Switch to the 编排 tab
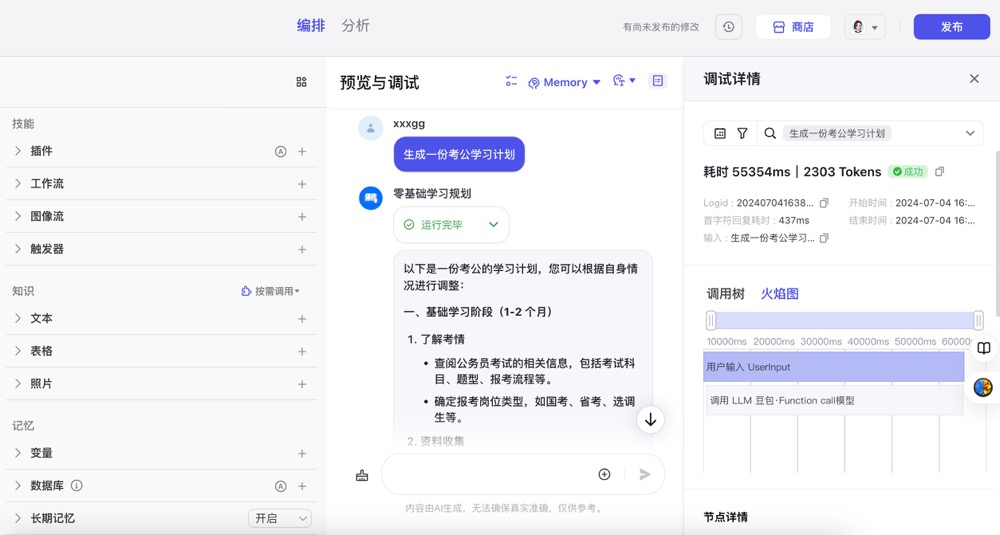The image size is (1000, 535). click(x=311, y=26)
